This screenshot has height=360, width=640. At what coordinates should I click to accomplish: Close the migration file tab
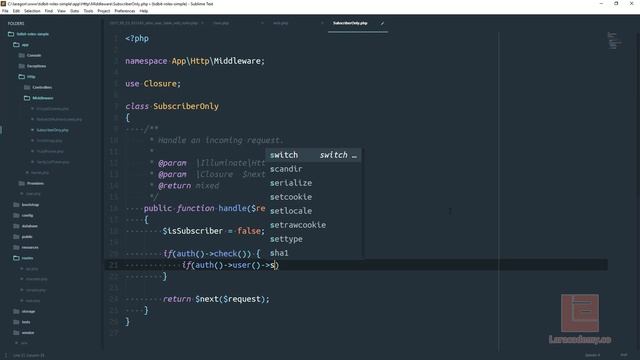203,23
